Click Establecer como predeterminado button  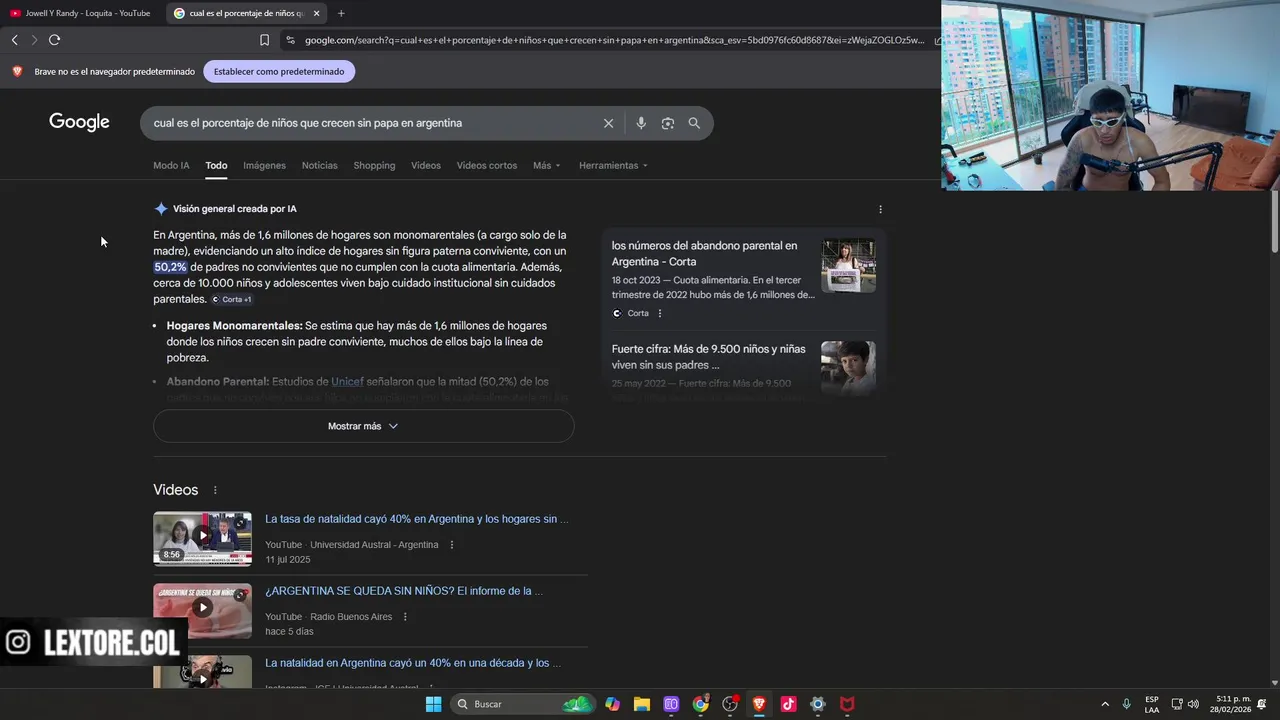coord(279,71)
